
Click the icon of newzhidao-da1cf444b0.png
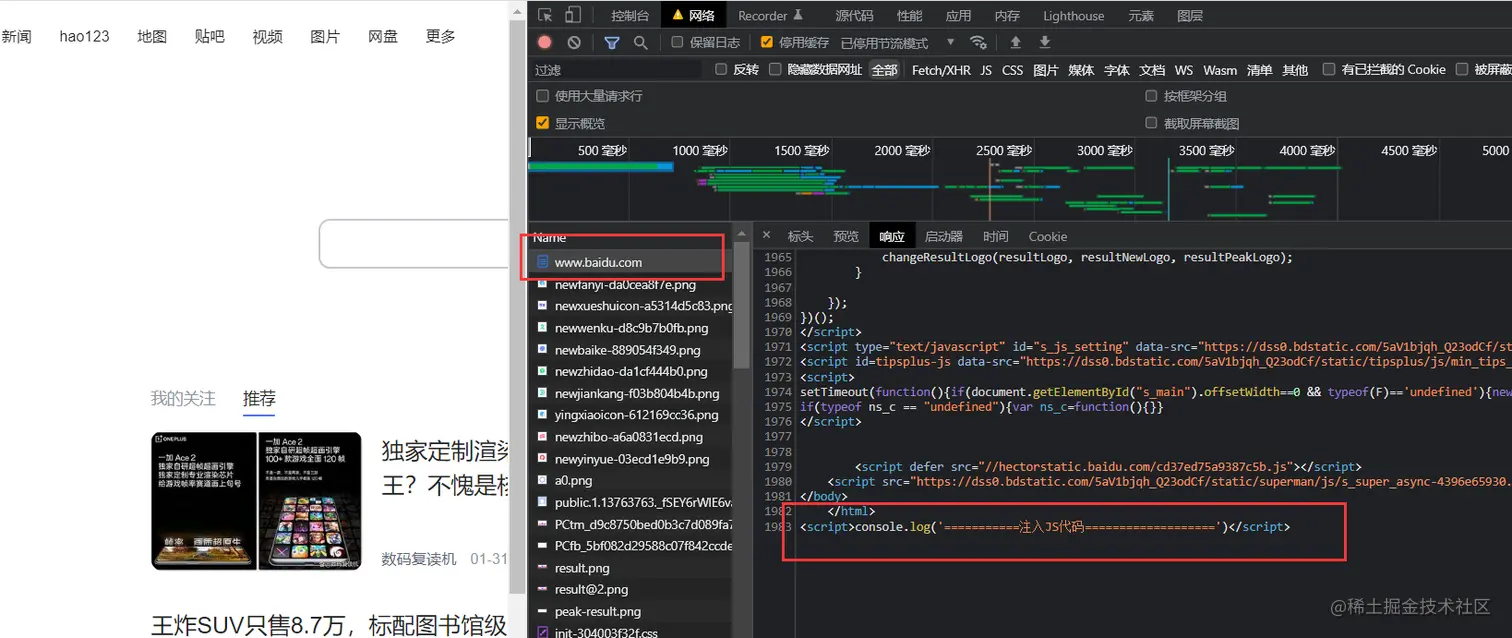[x=542, y=371]
